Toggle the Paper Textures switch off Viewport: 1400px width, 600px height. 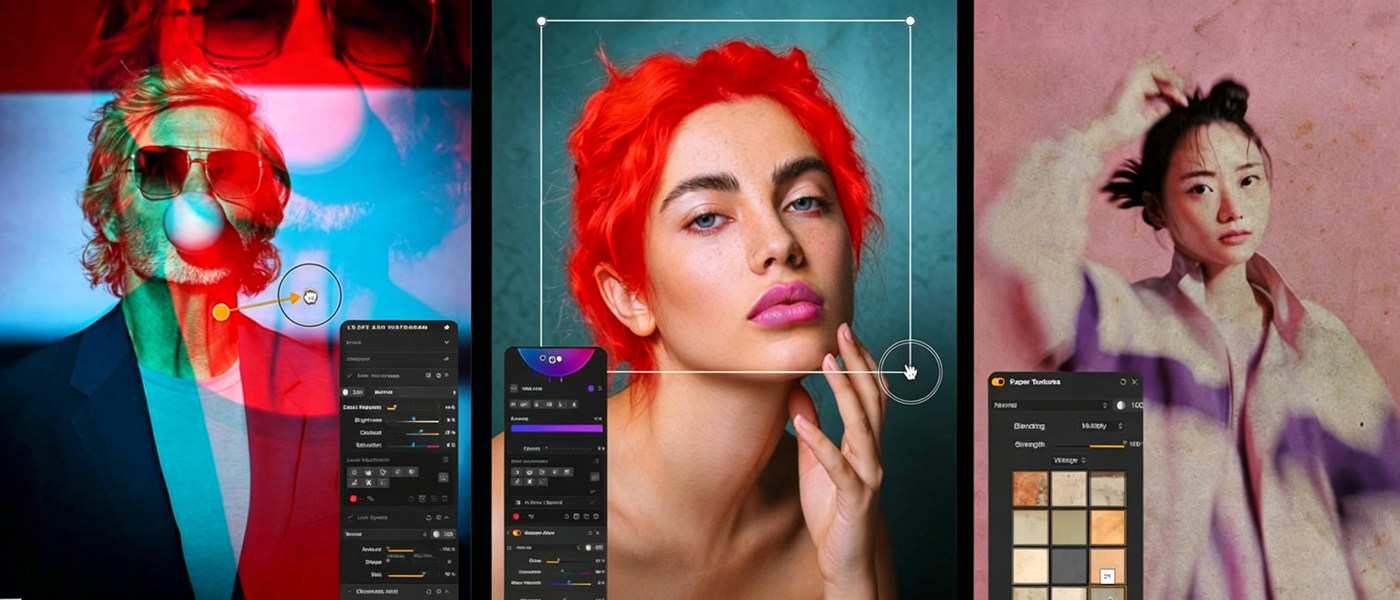click(997, 382)
